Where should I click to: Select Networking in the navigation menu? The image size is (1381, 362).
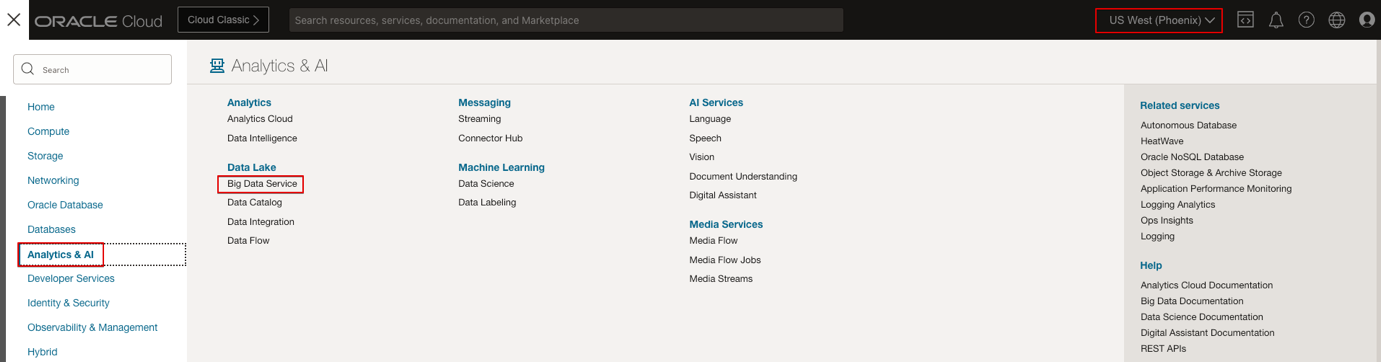tap(53, 180)
